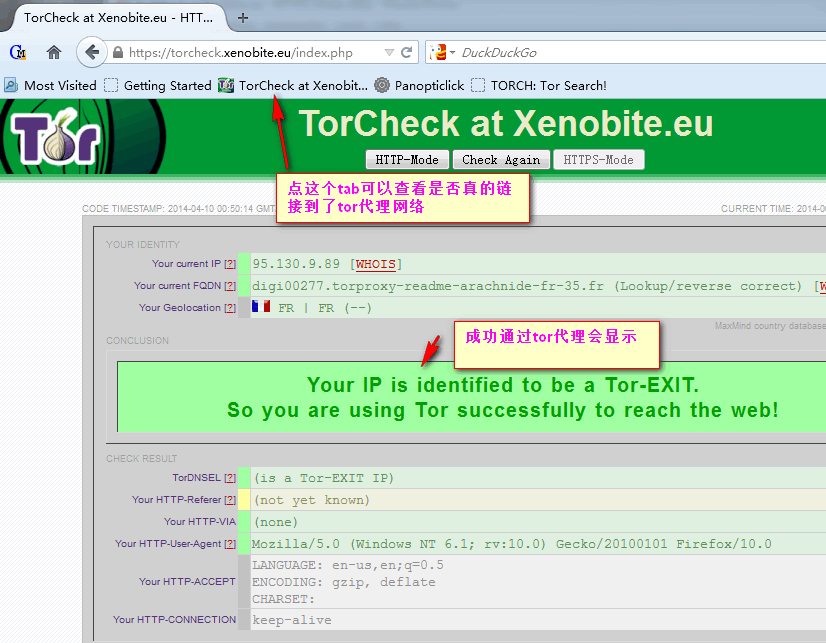This screenshot has height=643, width=826.
Task: Click the Check Again button
Action: tap(501, 160)
